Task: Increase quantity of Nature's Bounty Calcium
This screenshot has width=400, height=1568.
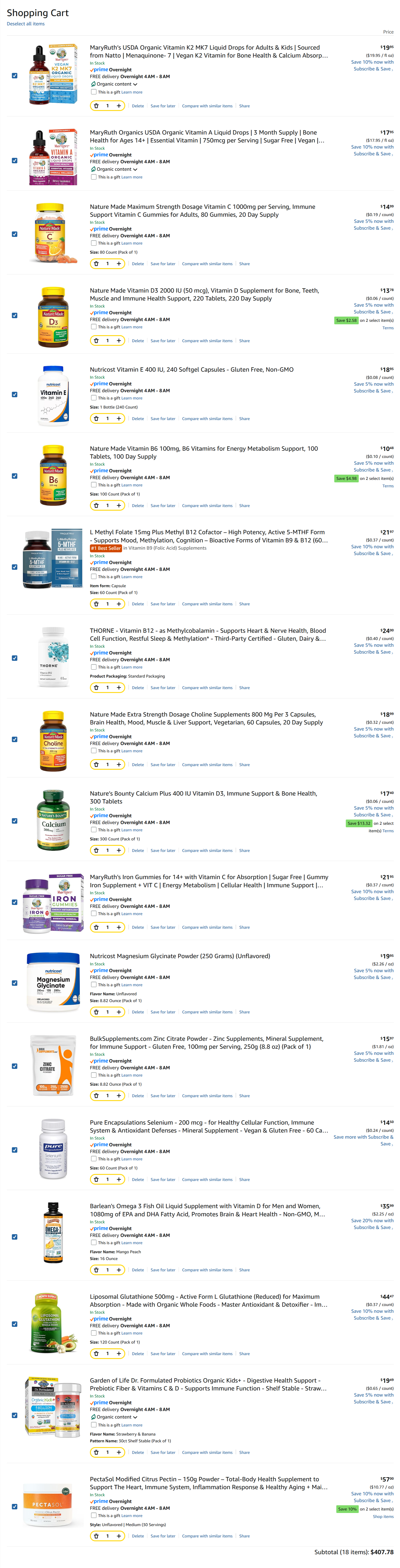Action: (119, 850)
